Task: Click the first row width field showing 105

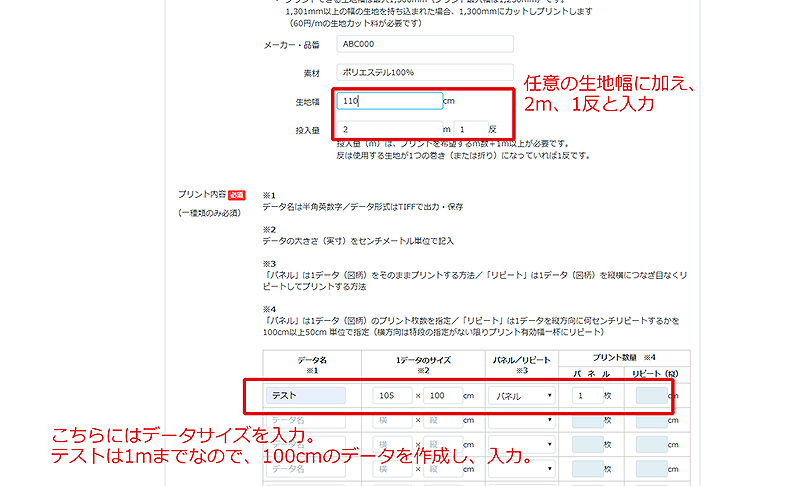Action: point(392,396)
